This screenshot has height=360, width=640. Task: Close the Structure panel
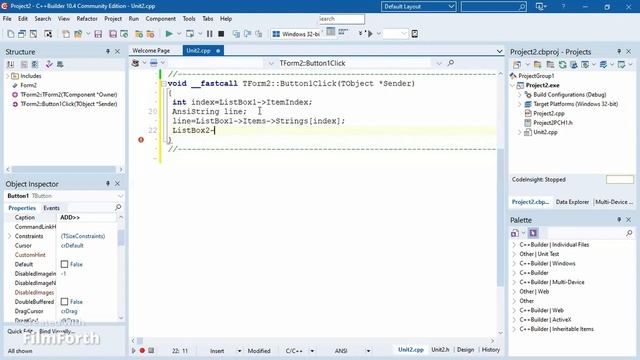point(118,51)
